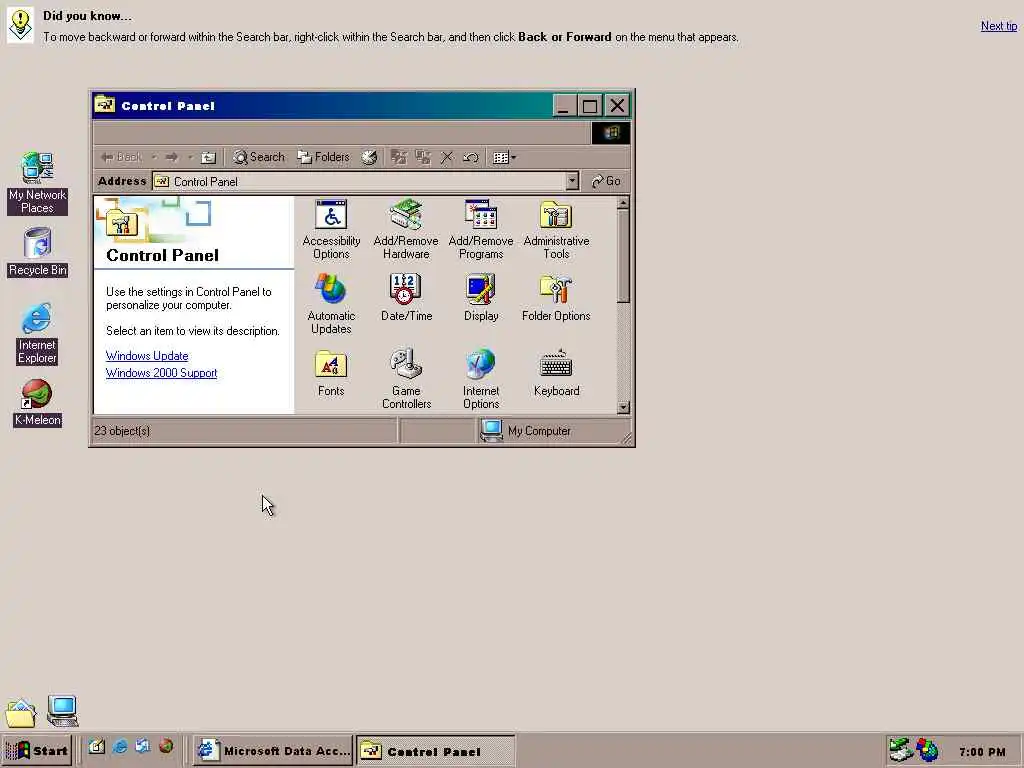
Task: Launch K-Meleon from quick launch bar
Action: (166, 746)
